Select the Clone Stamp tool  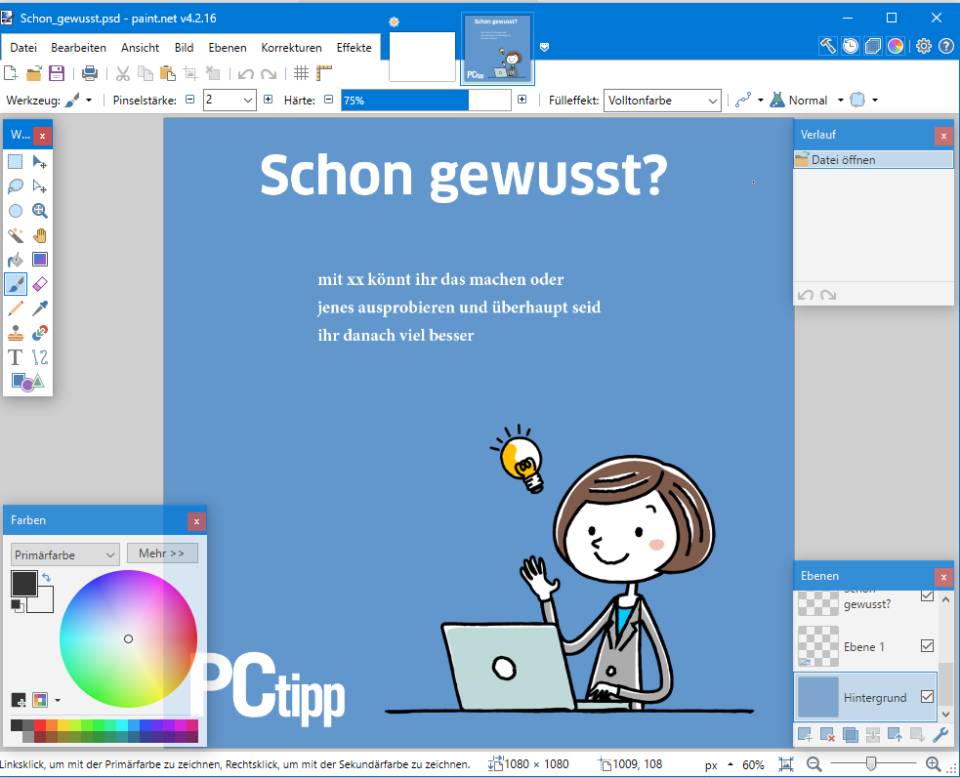(14, 332)
